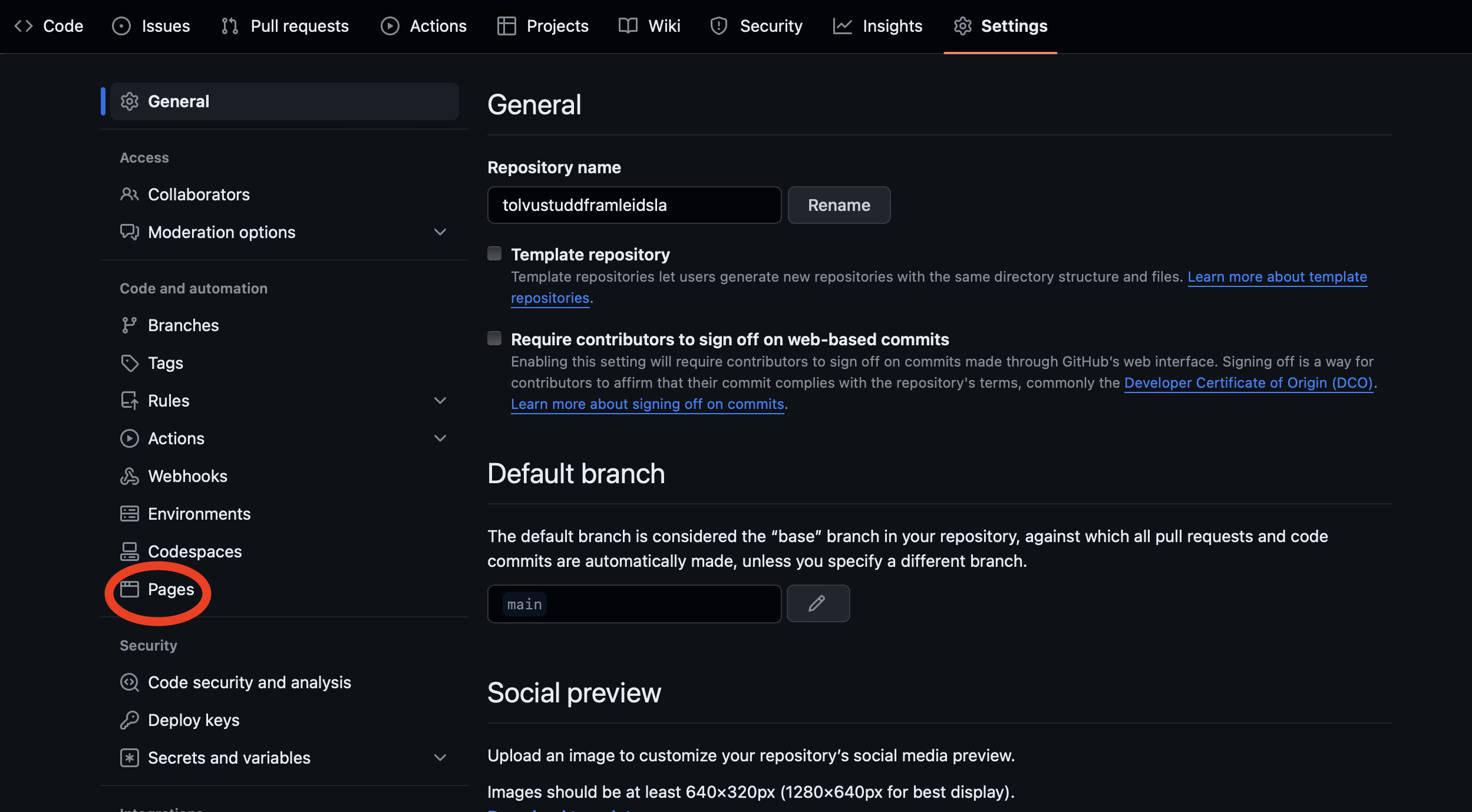Click the Security tab label

click(x=771, y=26)
